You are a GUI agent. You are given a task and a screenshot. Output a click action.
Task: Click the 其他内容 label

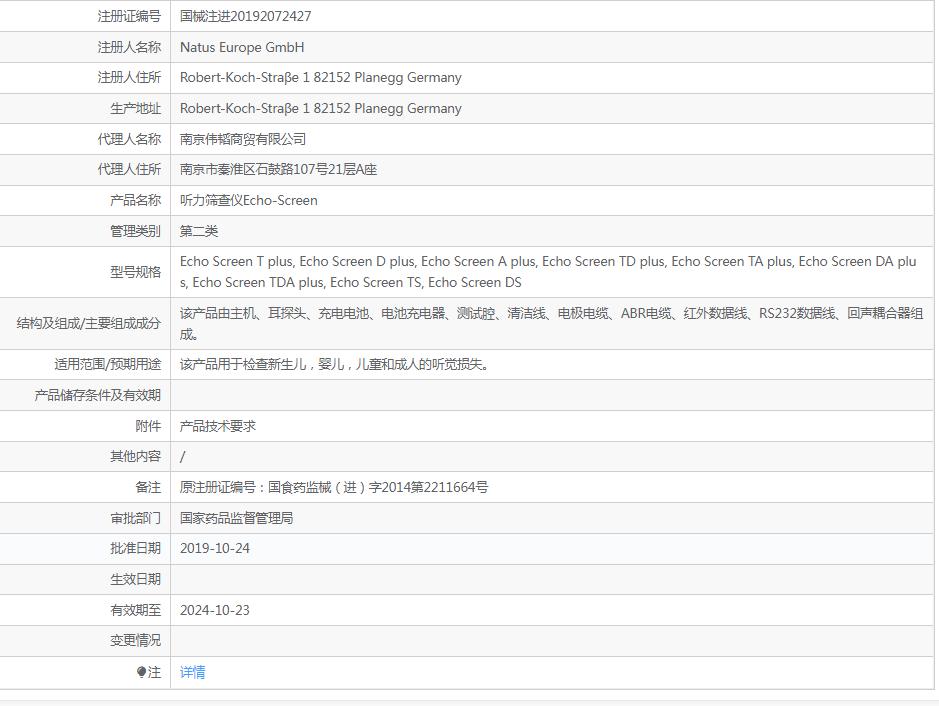click(x=135, y=456)
